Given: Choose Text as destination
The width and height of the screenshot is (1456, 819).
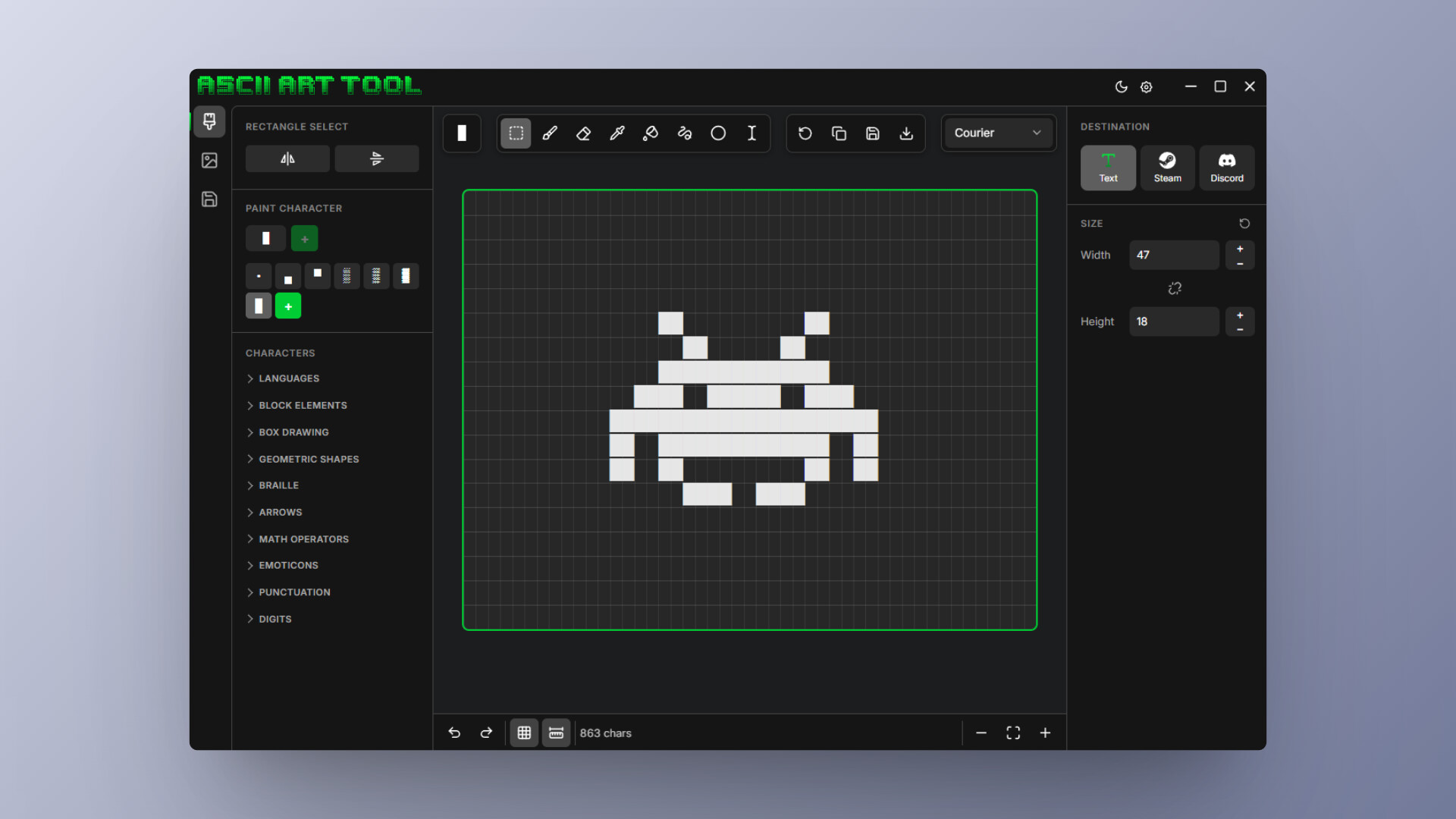Looking at the screenshot, I should (1108, 168).
